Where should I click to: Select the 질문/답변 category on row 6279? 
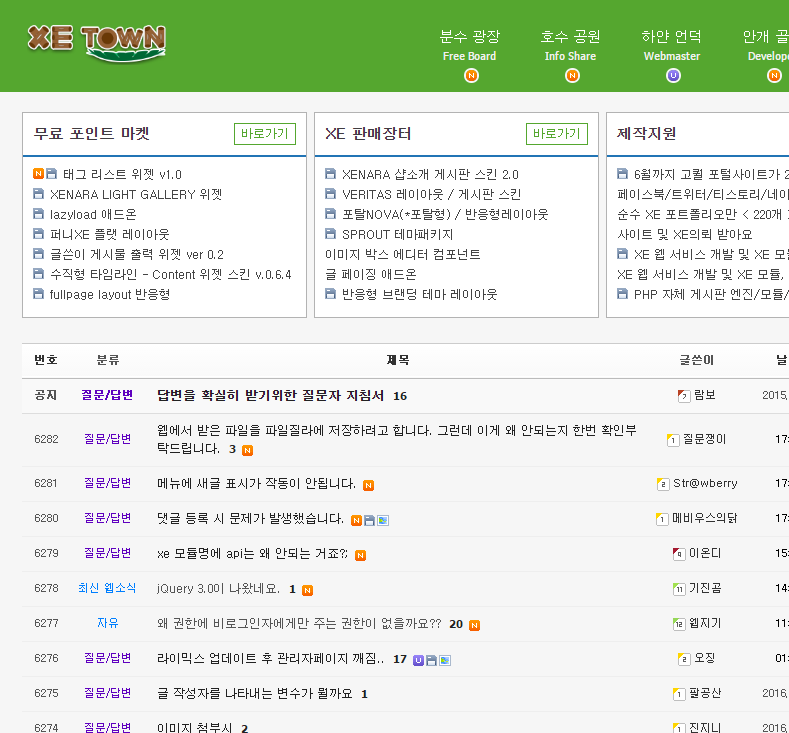click(x=107, y=553)
